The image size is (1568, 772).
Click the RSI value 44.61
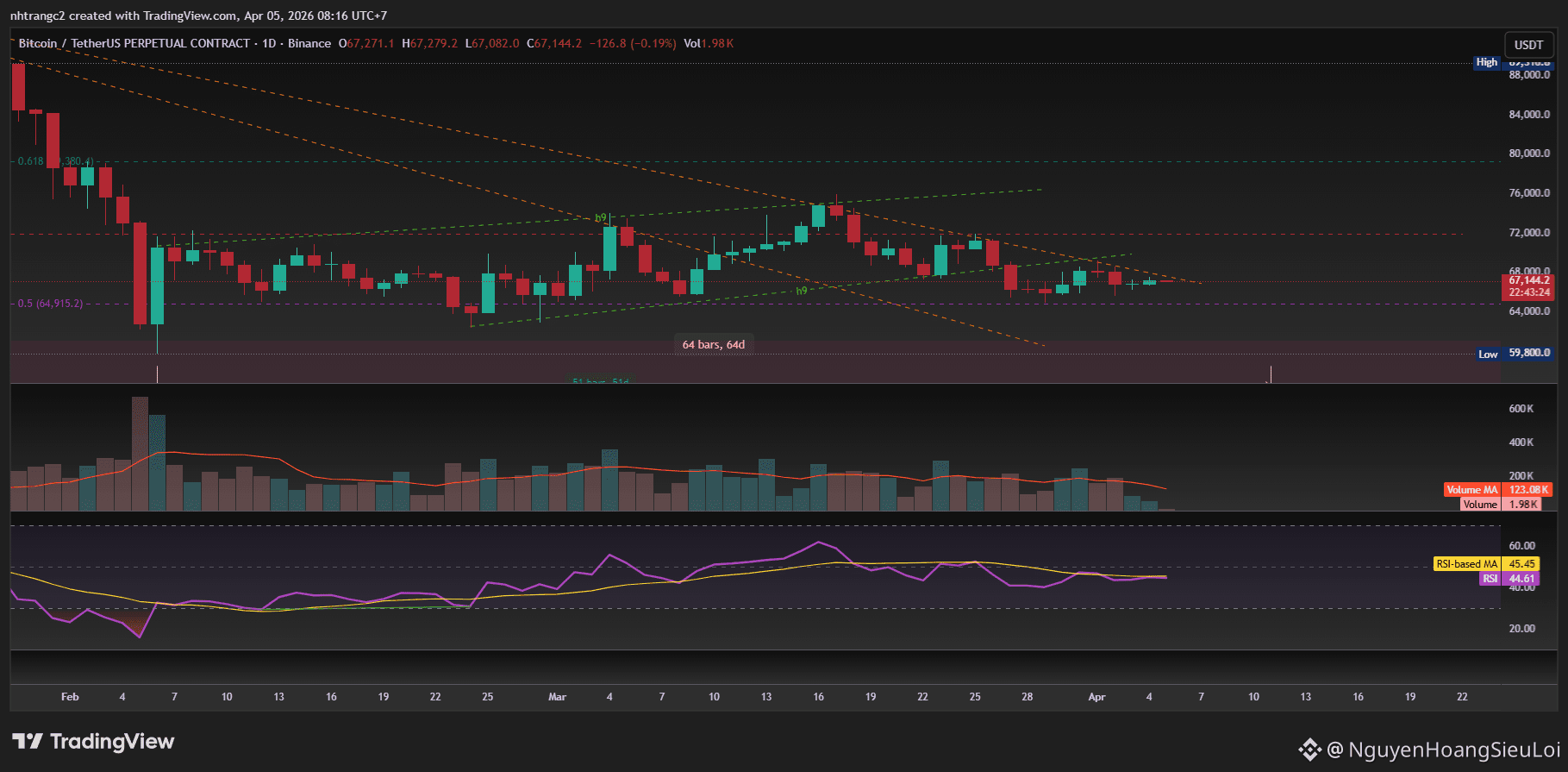[x=1521, y=579]
